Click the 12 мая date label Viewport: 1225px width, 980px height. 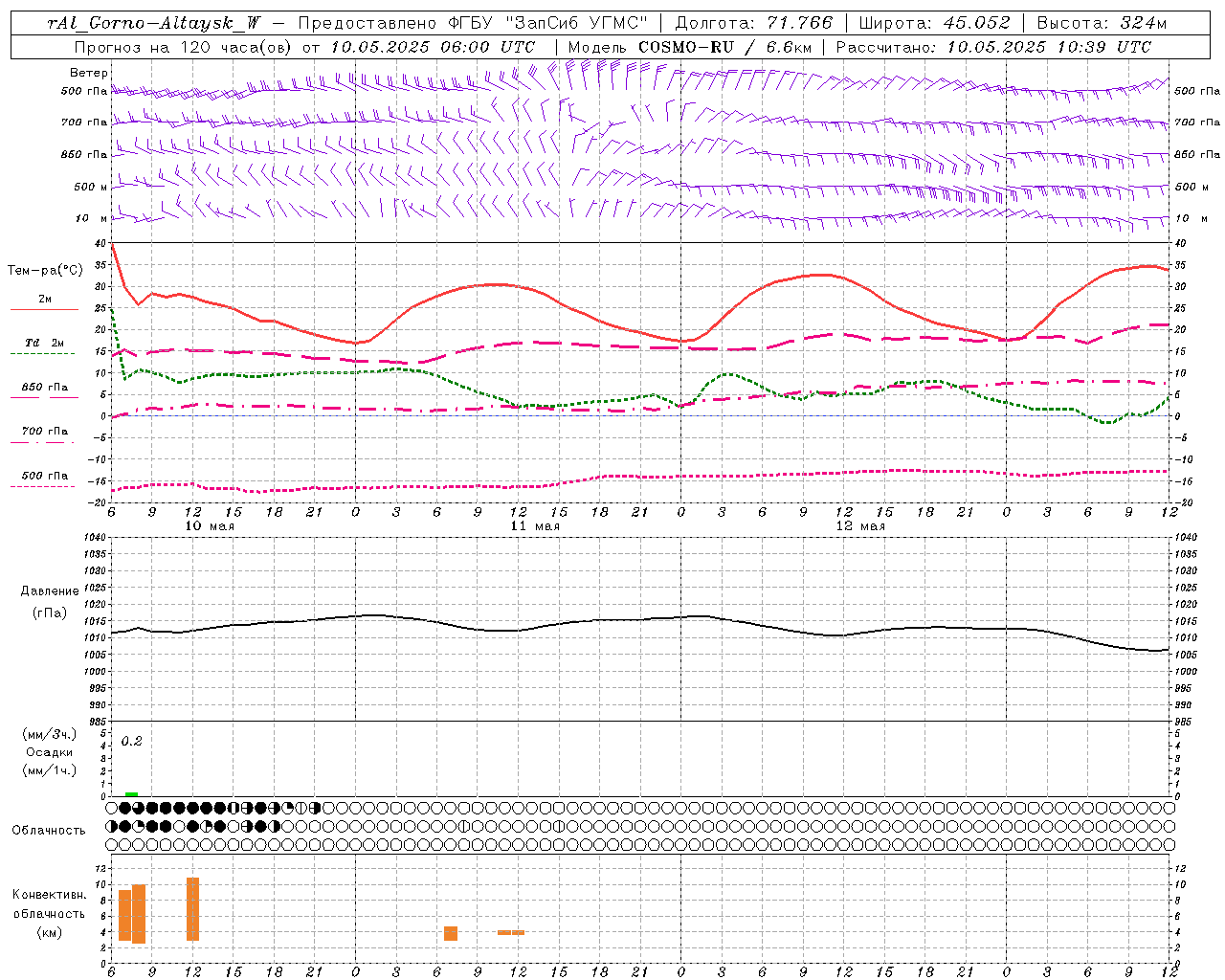pos(860,526)
